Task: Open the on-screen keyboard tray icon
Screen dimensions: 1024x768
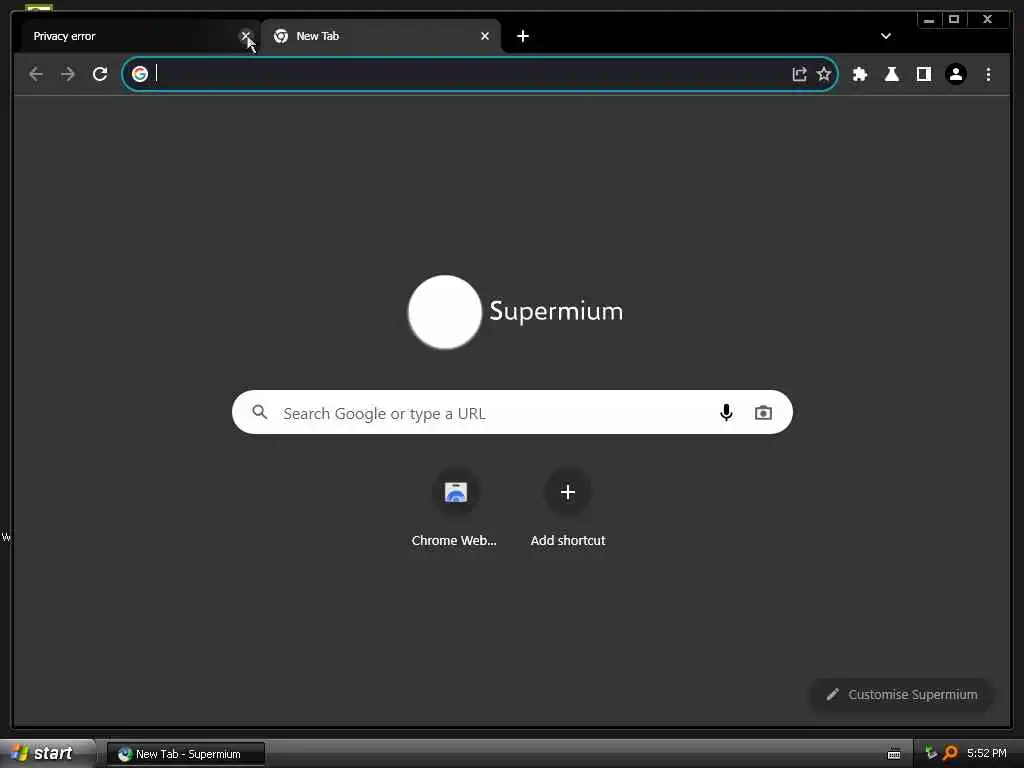Action: click(894, 754)
